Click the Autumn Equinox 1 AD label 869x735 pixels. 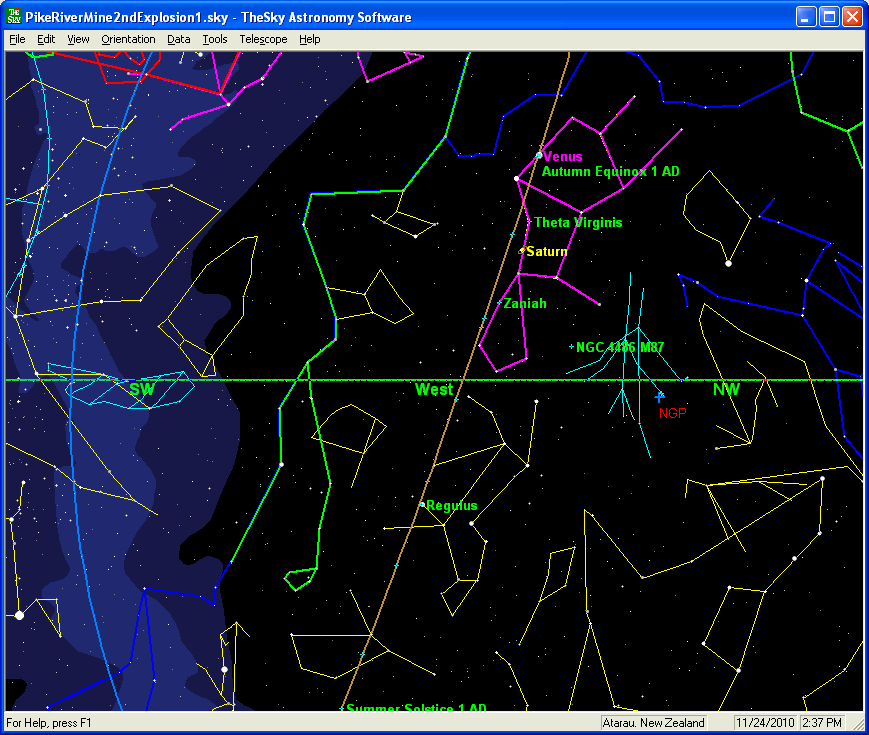click(610, 172)
